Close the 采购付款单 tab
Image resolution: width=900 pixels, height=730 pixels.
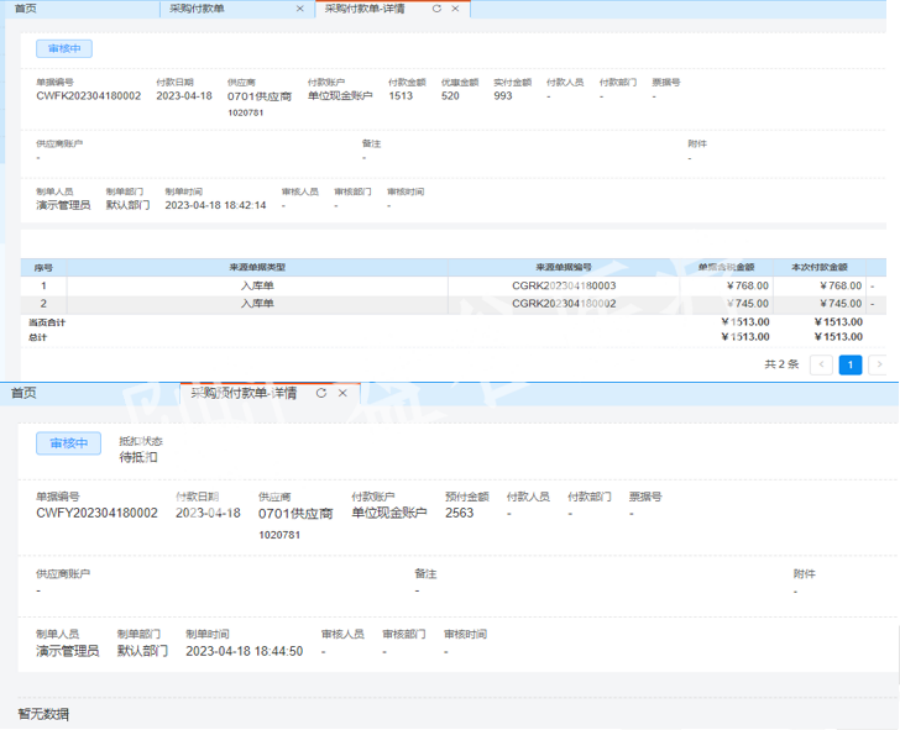(x=300, y=9)
